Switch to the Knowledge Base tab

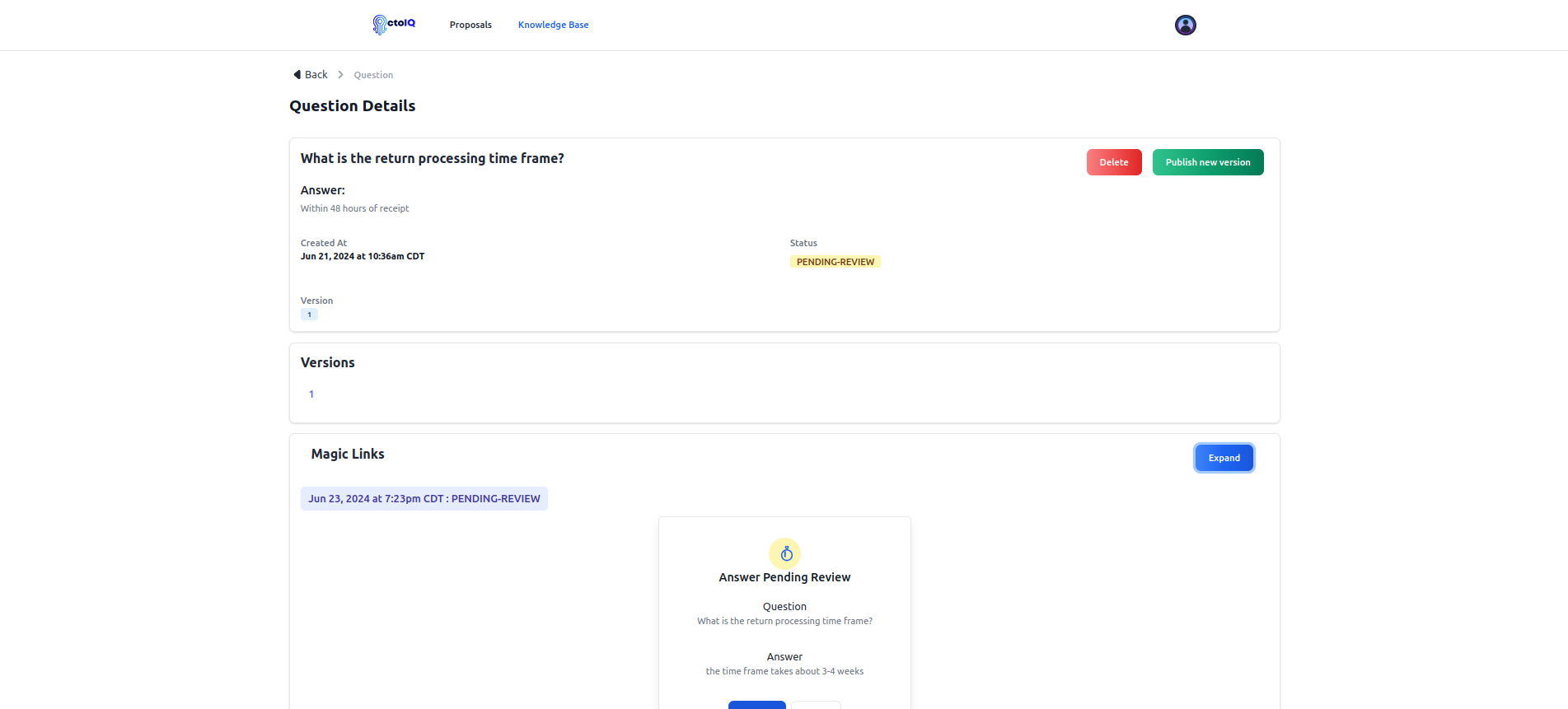(x=553, y=25)
